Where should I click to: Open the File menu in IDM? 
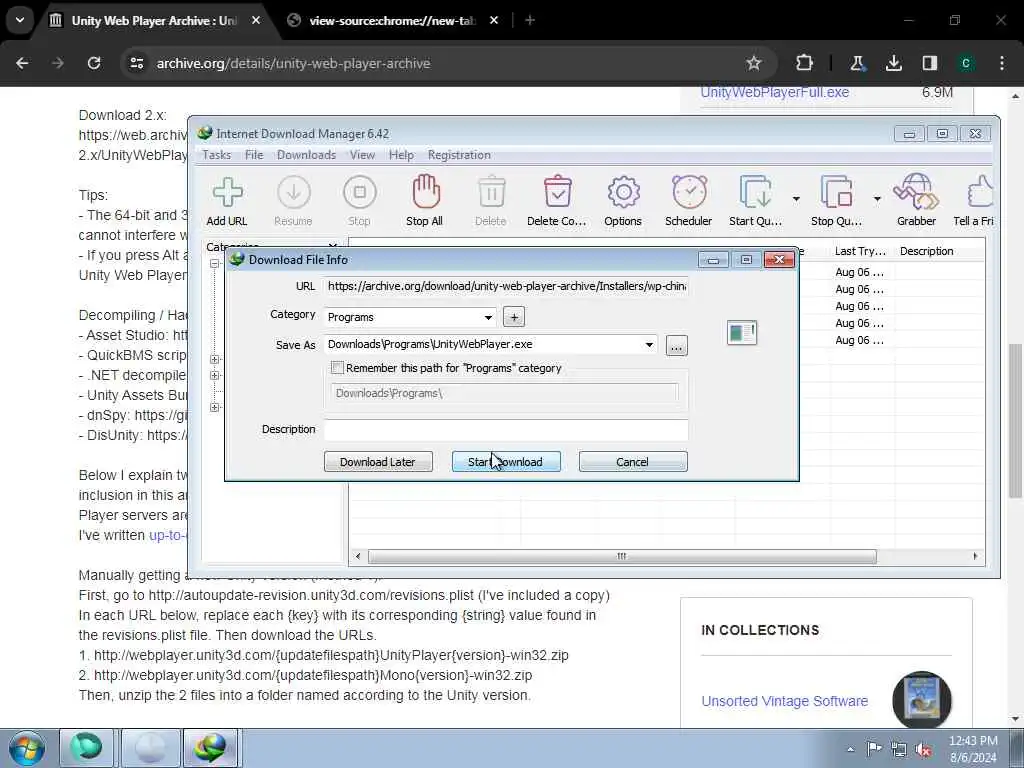coord(254,155)
